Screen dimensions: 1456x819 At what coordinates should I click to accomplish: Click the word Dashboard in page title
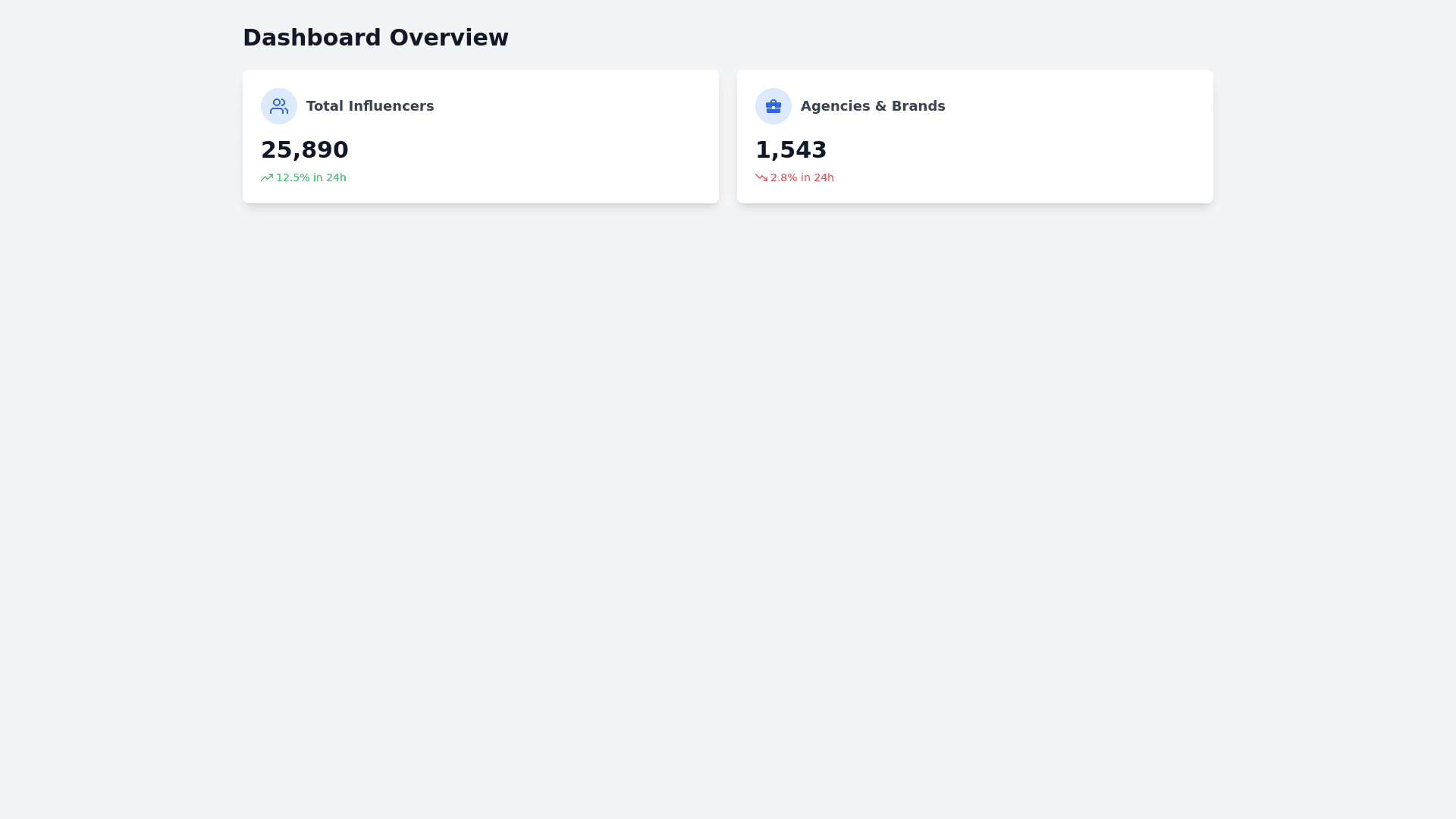point(312,38)
